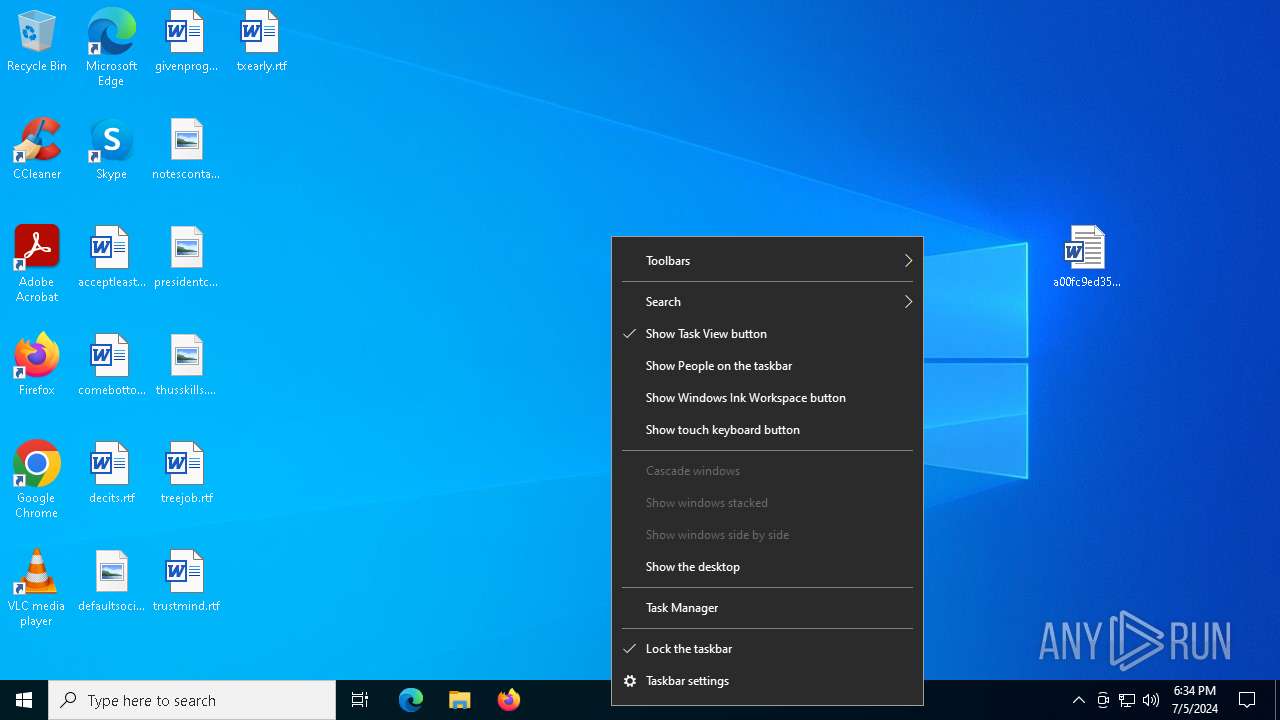Toggle Lock the taskbar option
1280x720 pixels.
pyautogui.click(x=767, y=649)
